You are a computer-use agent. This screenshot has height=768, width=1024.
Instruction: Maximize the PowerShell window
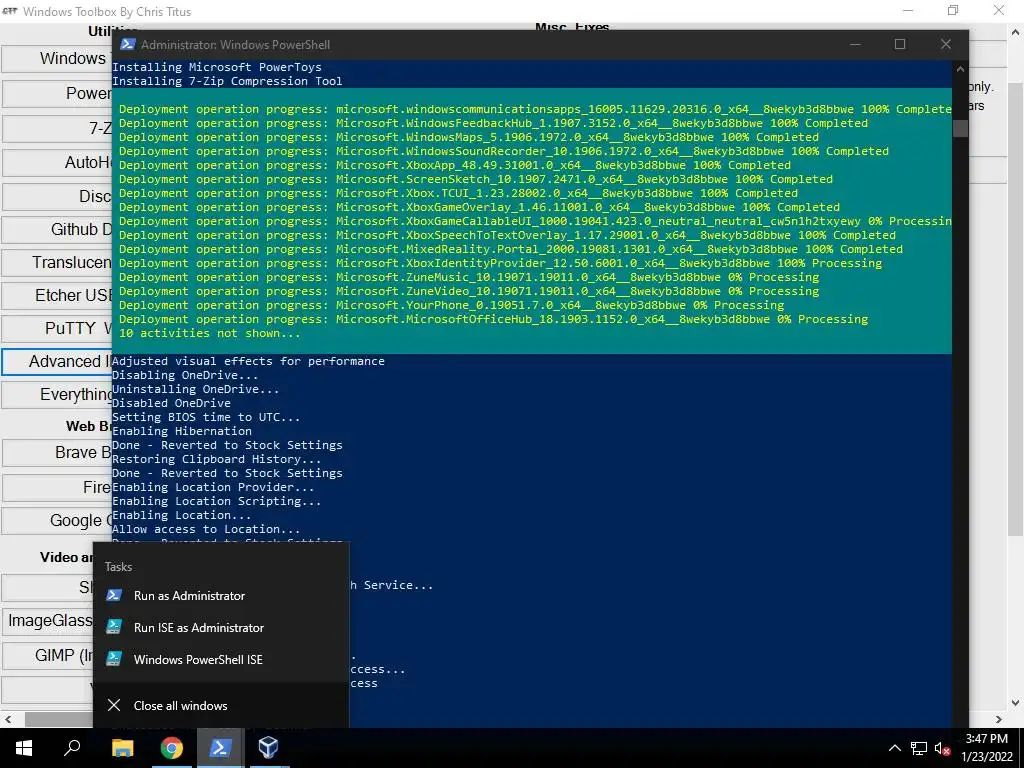[900, 44]
